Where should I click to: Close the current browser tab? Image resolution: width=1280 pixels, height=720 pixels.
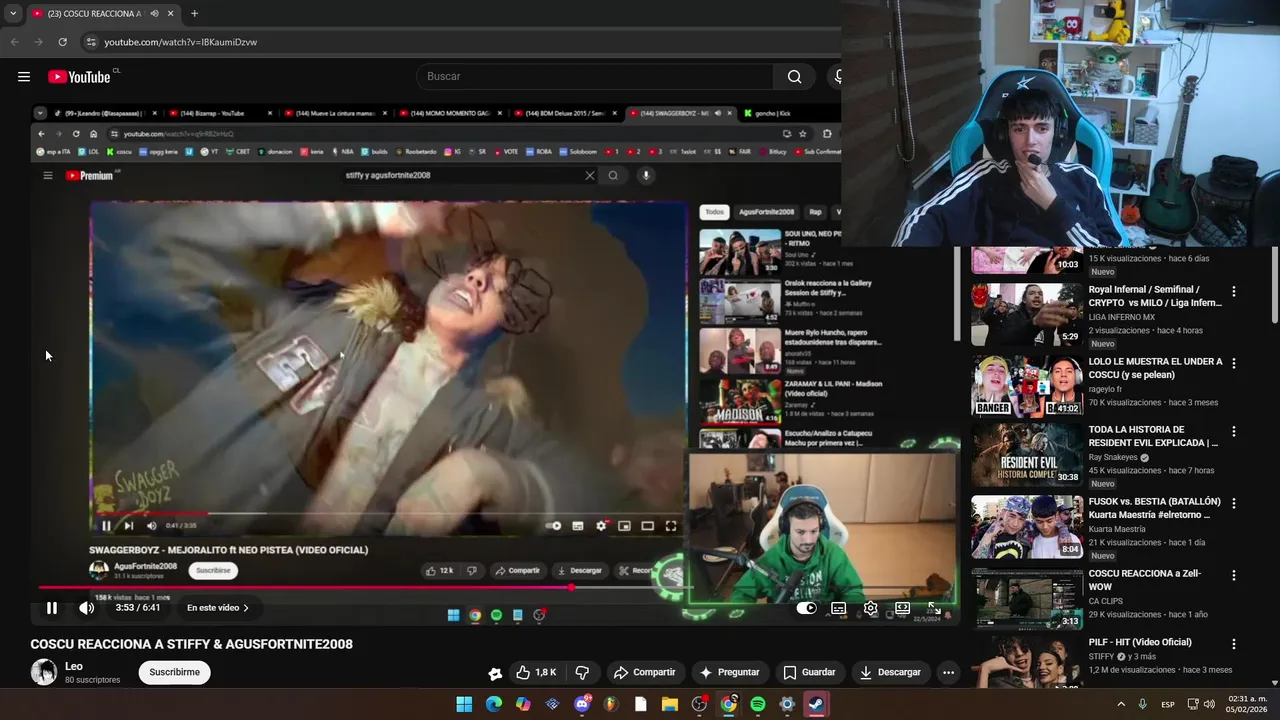click(171, 14)
